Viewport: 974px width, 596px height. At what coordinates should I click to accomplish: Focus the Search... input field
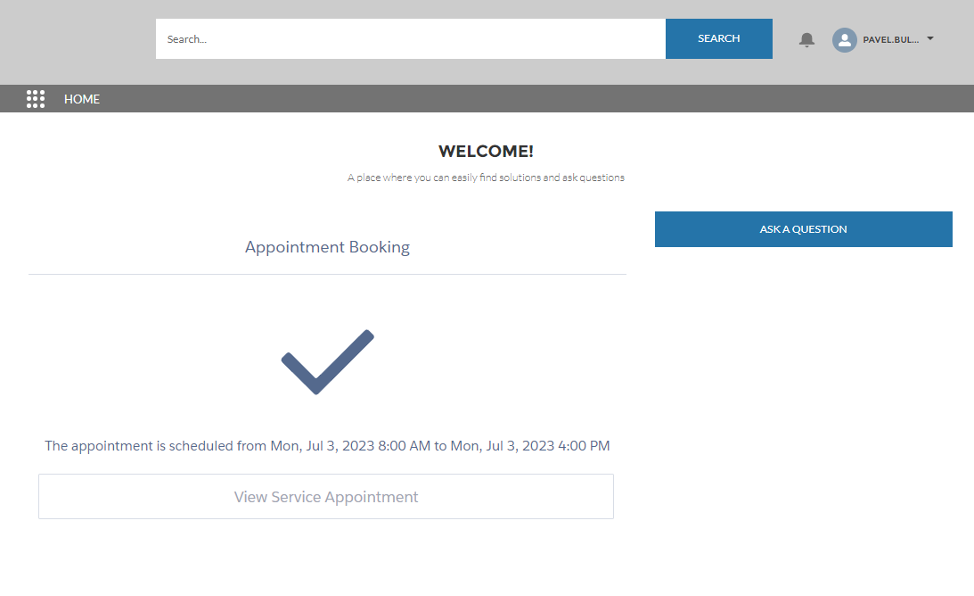tap(410, 39)
